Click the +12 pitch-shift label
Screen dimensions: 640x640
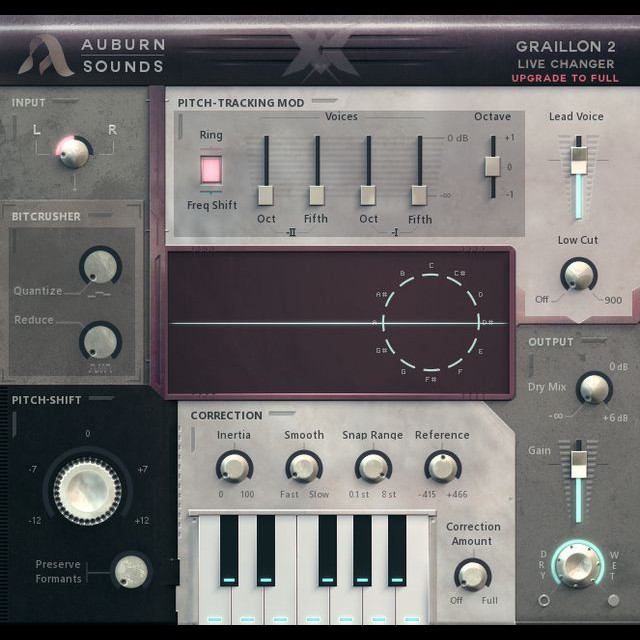pyautogui.click(x=142, y=520)
